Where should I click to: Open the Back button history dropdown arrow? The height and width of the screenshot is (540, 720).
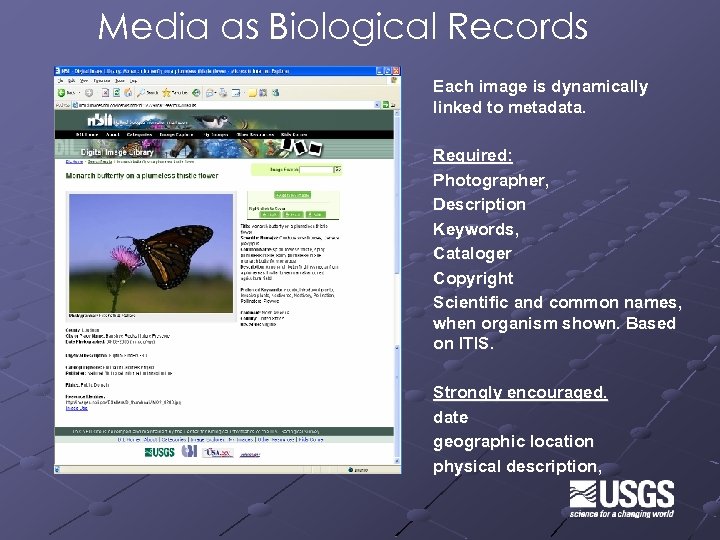pos(79,93)
